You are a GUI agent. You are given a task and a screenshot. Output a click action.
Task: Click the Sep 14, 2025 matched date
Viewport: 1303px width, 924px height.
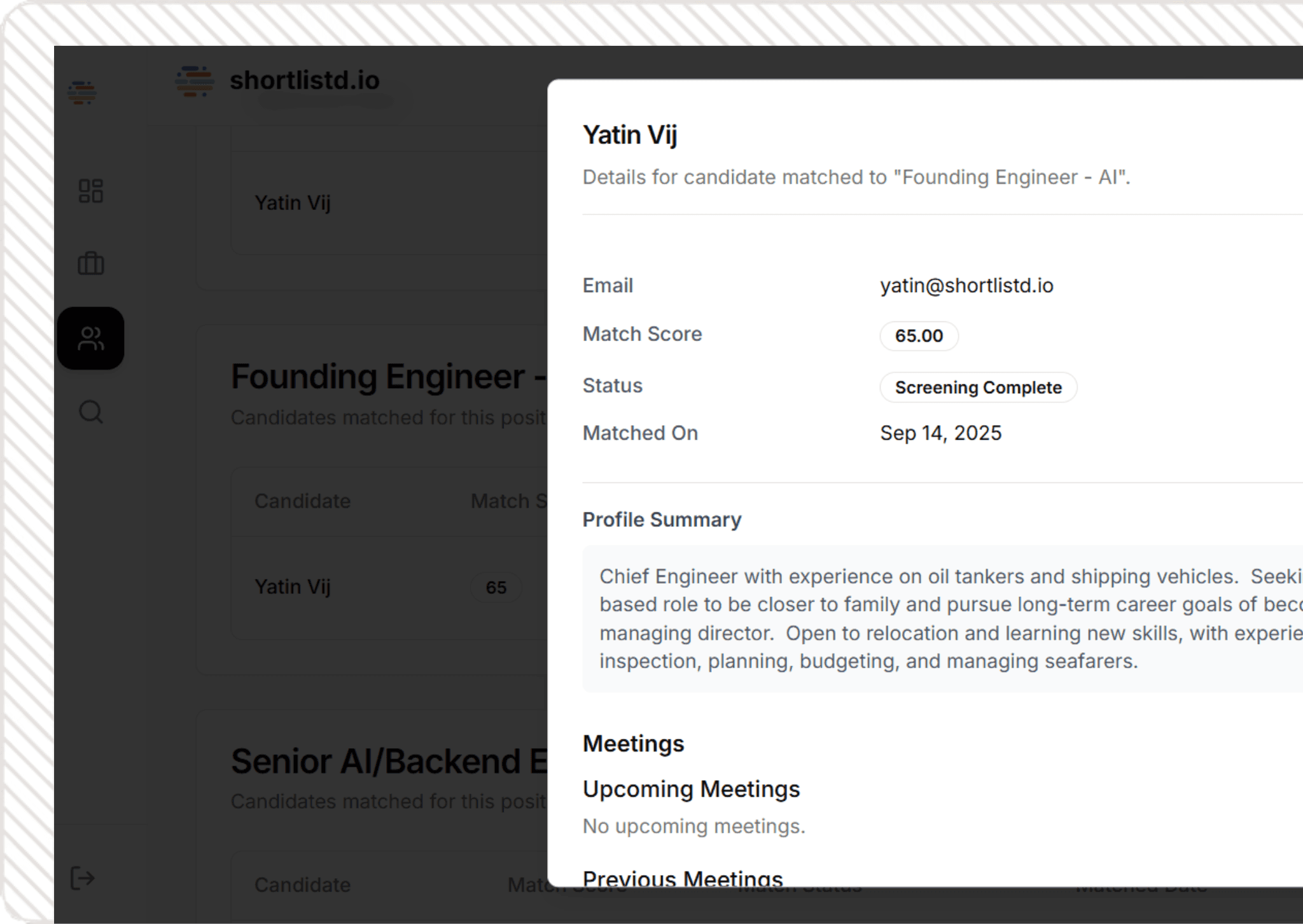point(940,433)
